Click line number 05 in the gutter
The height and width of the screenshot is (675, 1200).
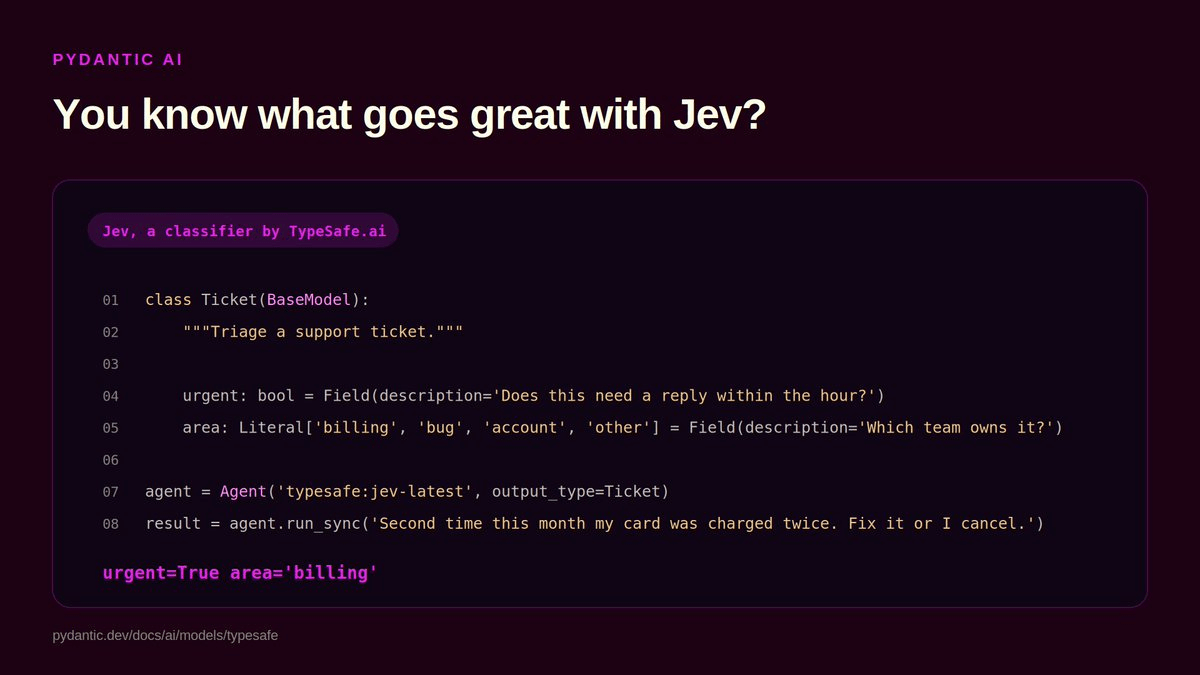coord(110,428)
